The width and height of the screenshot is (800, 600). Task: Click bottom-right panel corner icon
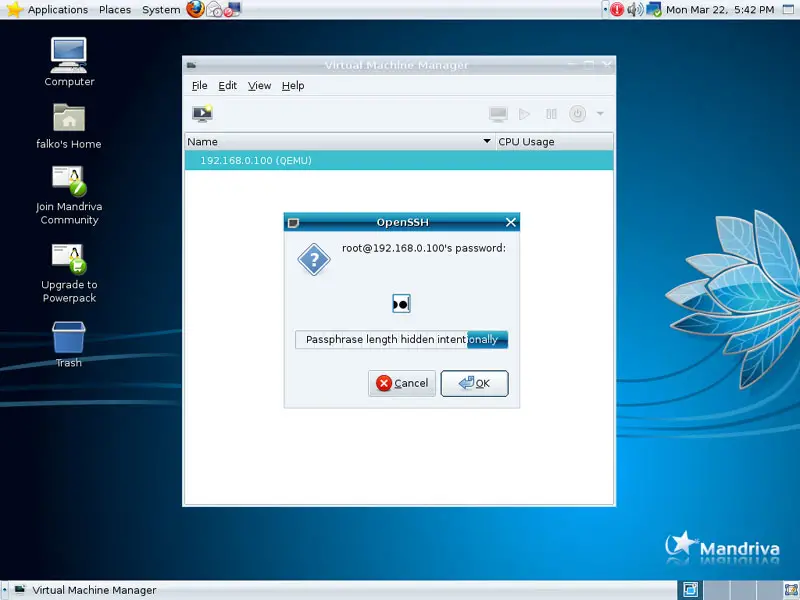[790, 590]
